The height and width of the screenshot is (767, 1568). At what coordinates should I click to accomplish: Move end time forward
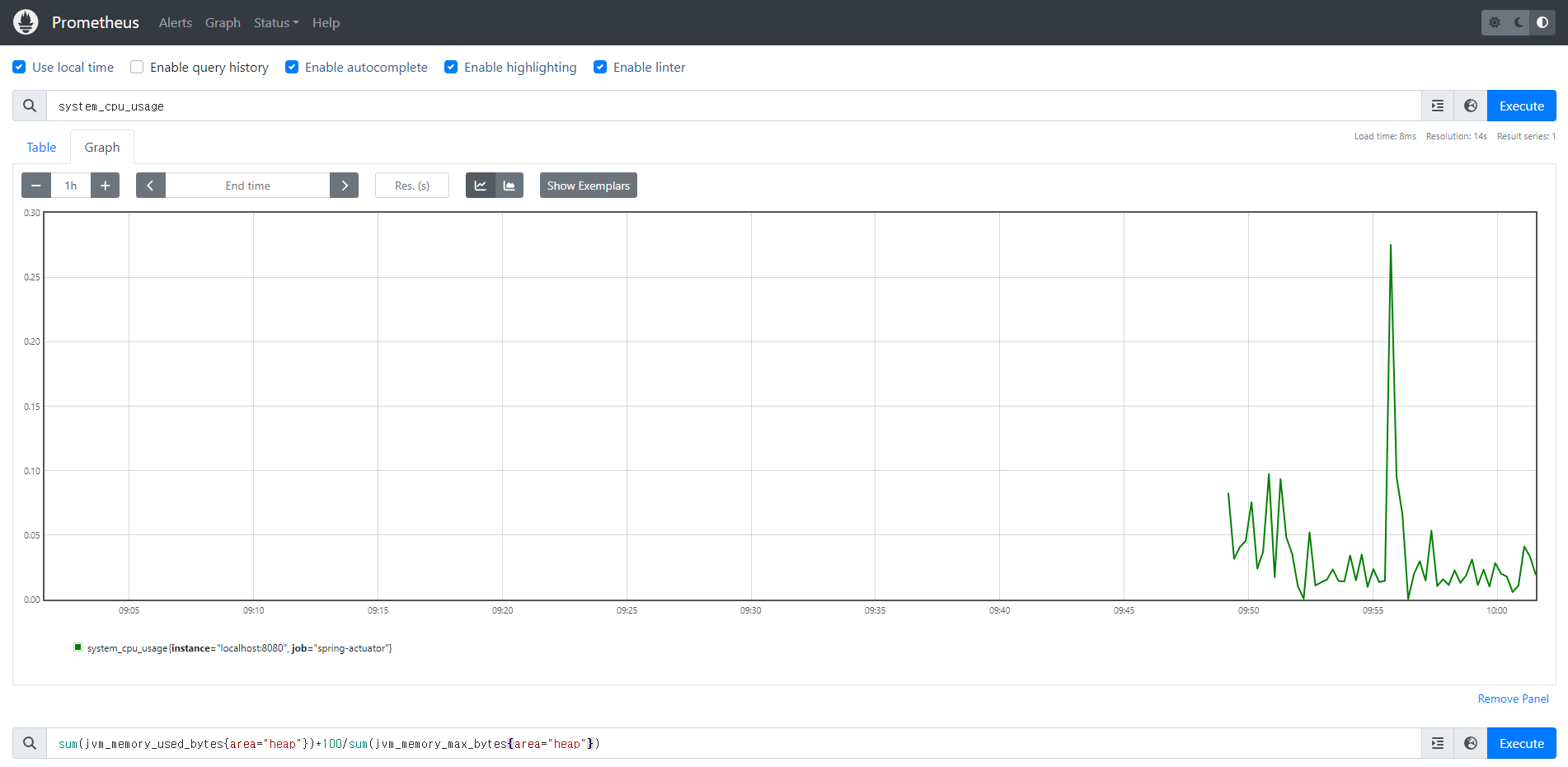click(x=344, y=186)
